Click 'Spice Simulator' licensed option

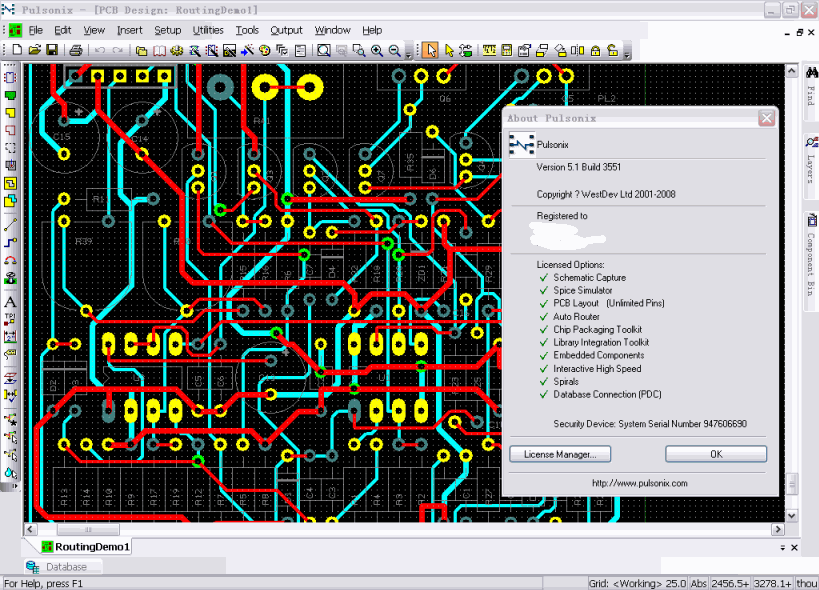click(x=583, y=290)
